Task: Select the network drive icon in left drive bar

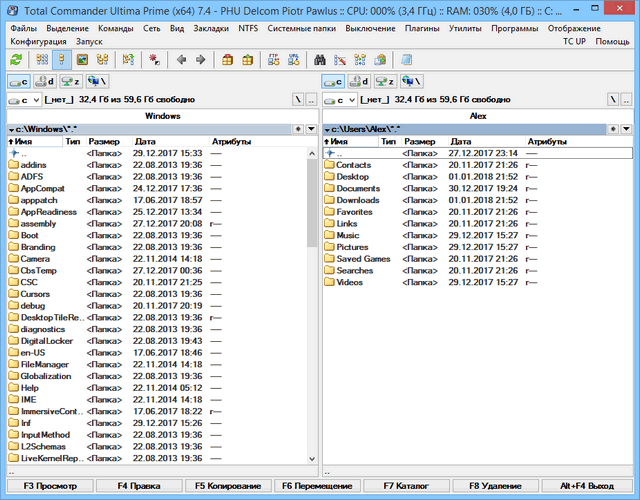Action: (97, 81)
